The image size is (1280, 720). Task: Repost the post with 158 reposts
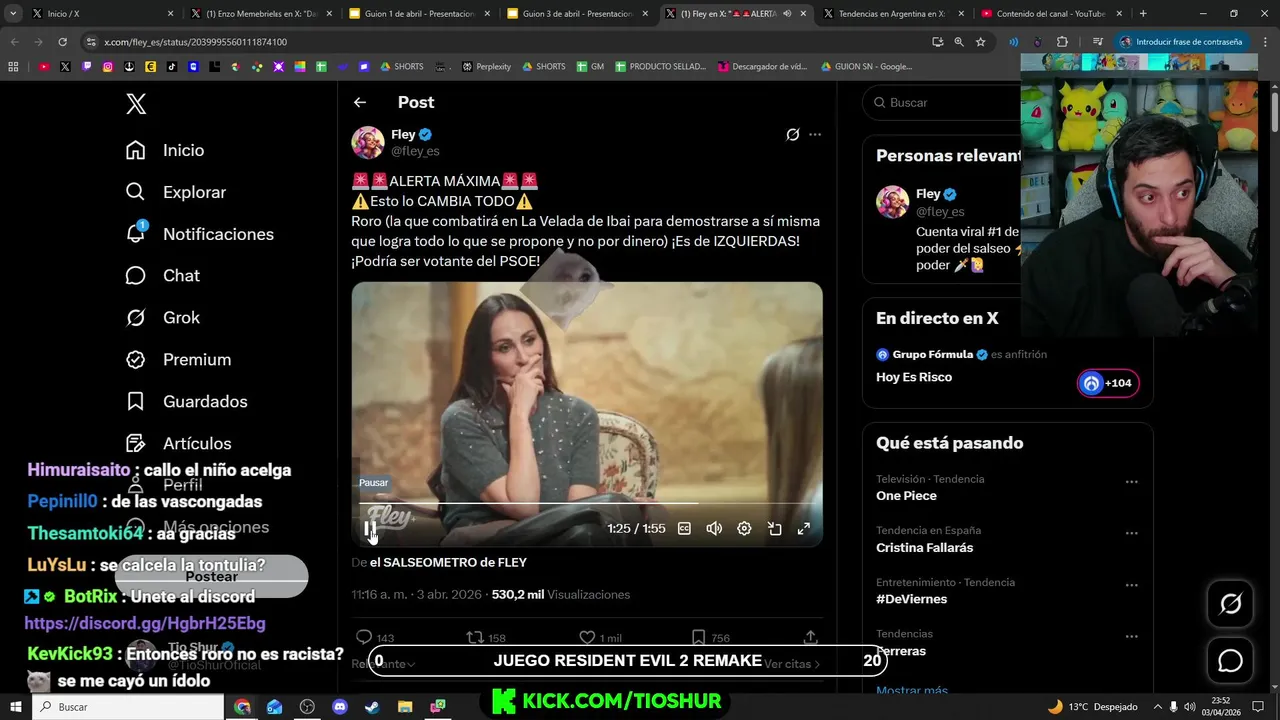486,637
